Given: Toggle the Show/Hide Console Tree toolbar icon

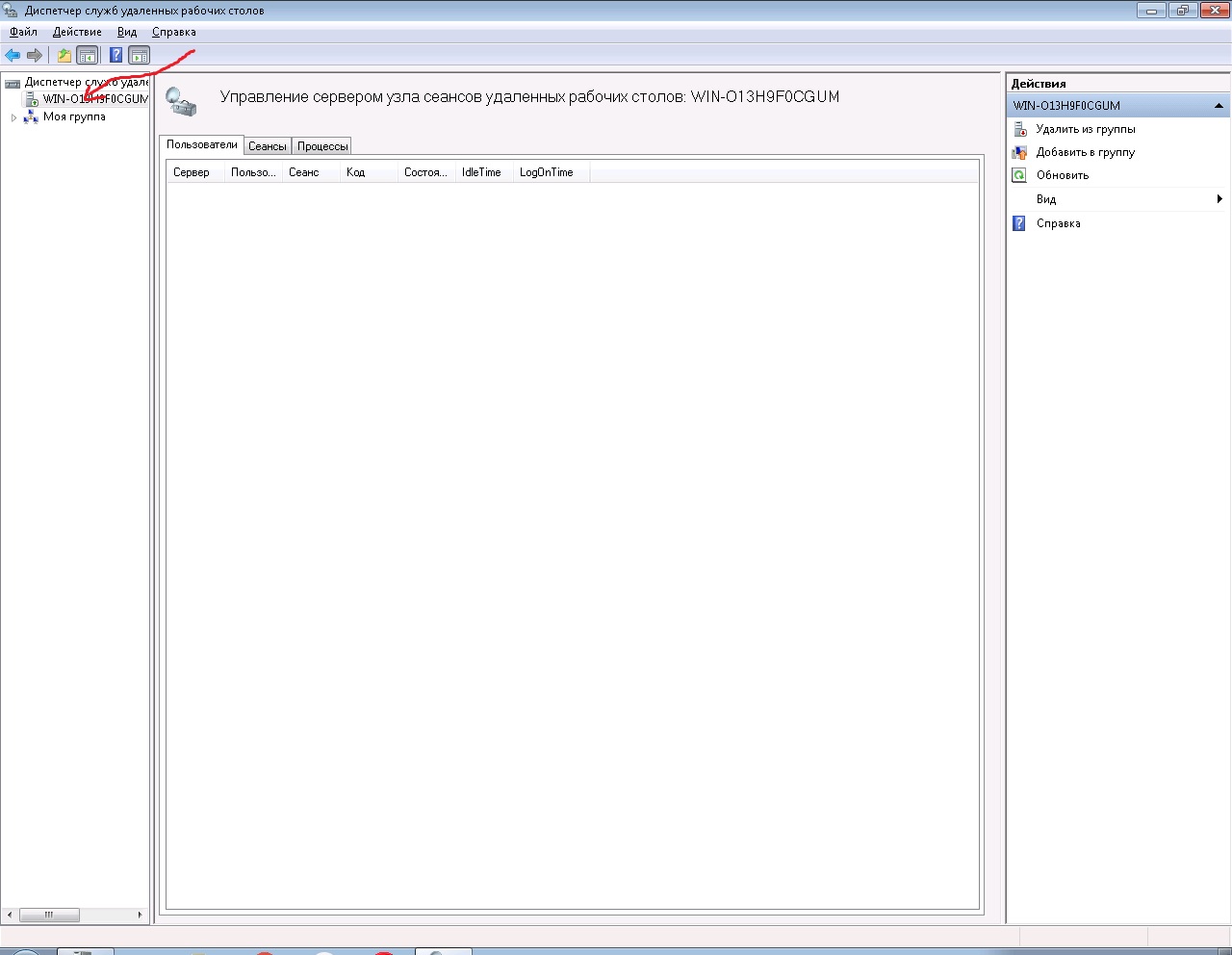Looking at the screenshot, I should 88,55.
